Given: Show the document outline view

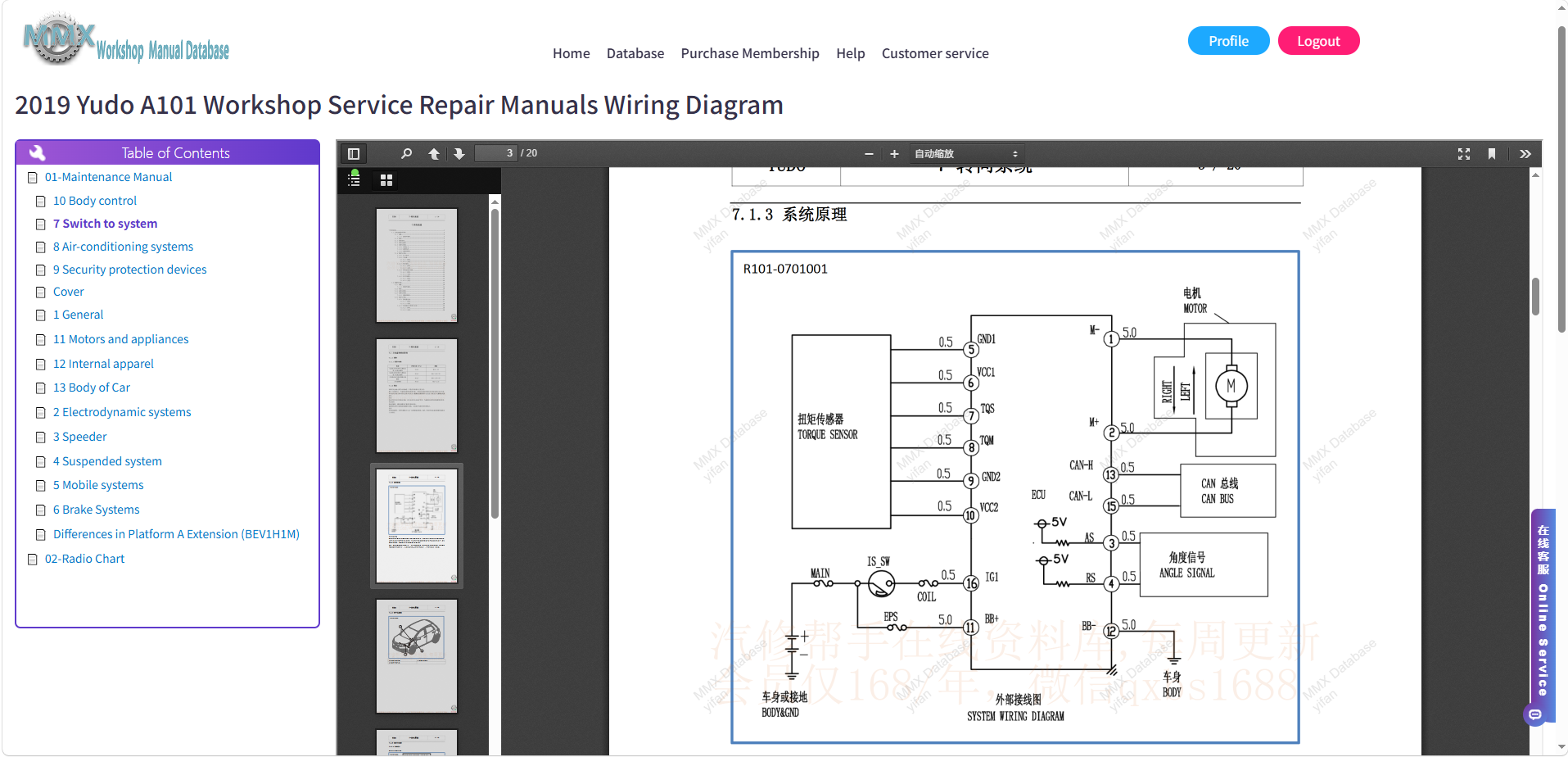Looking at the screenshot, I should click(354, 179).
